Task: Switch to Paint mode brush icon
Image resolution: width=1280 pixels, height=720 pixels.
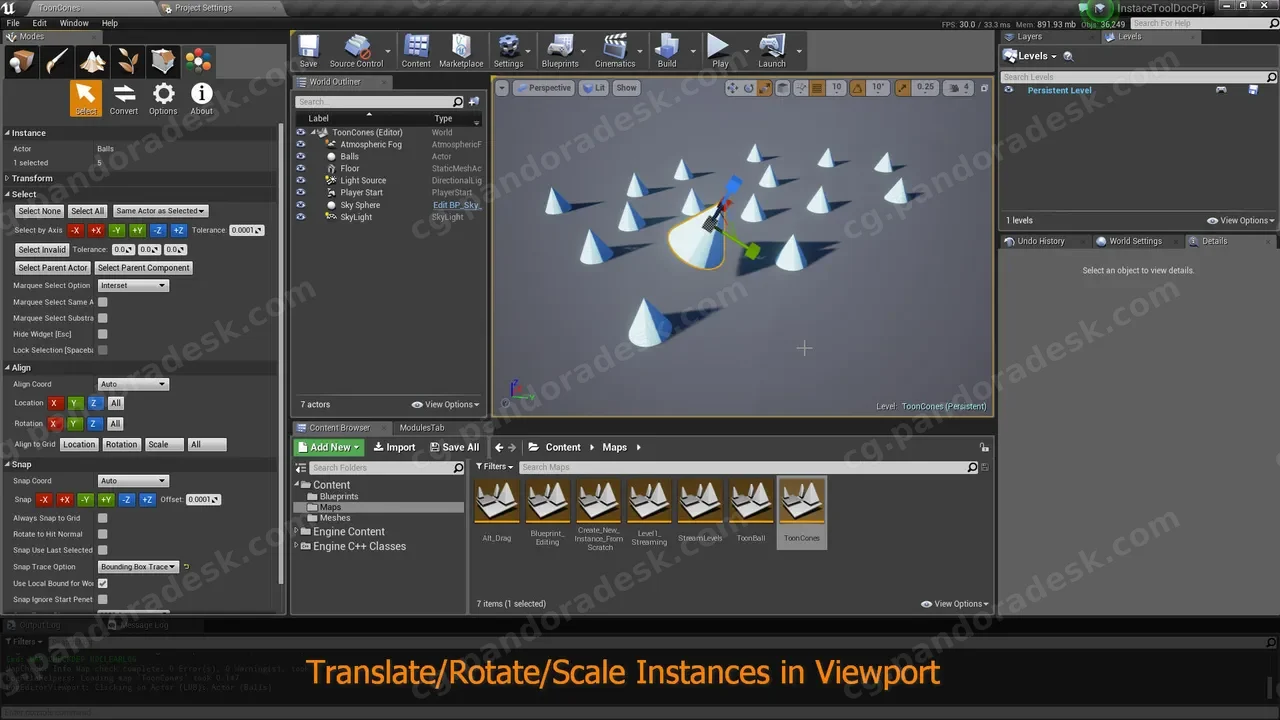Action: click(x=58, y=62)
